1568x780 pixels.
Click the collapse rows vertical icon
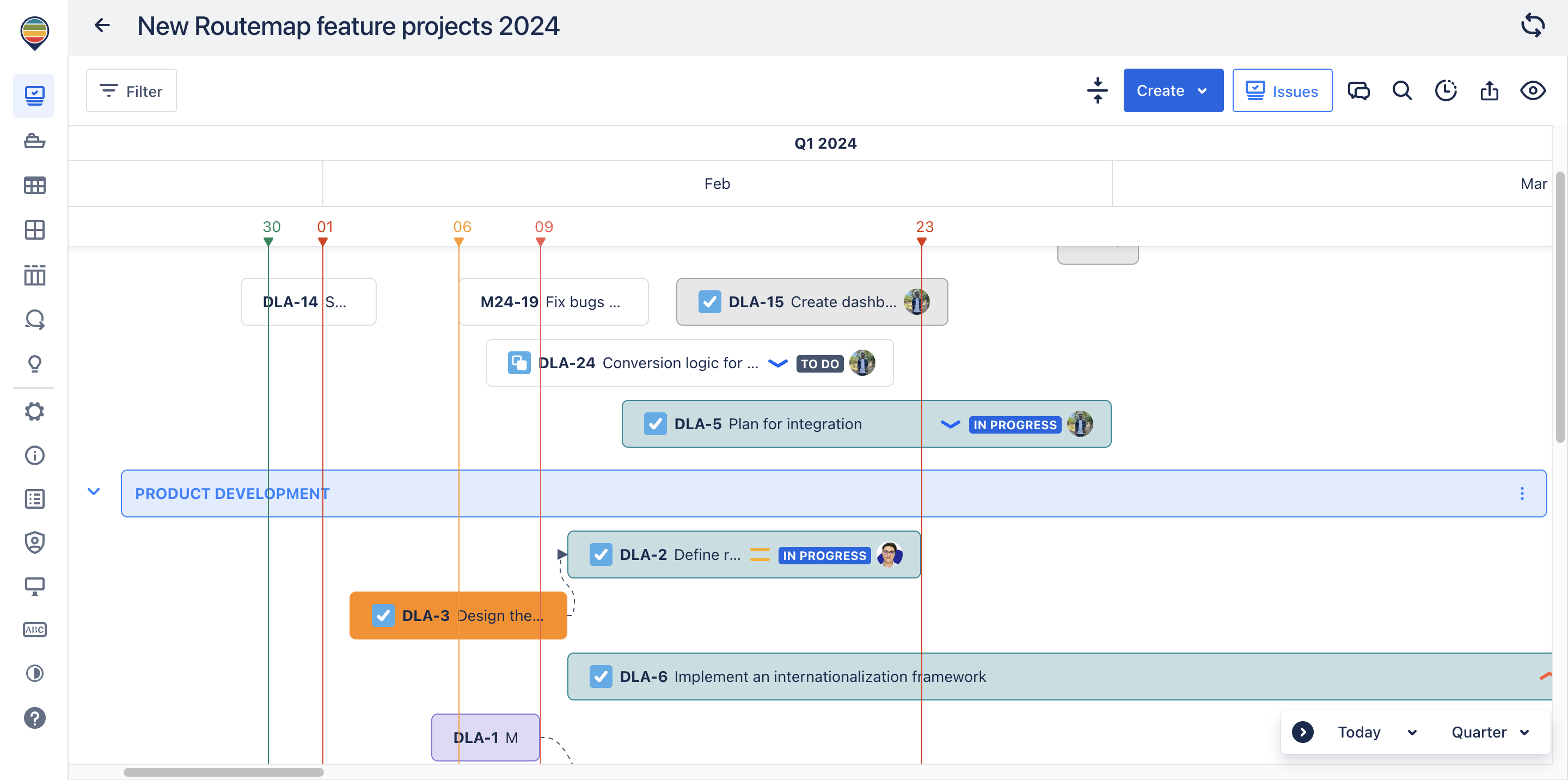pos(1097,90)
